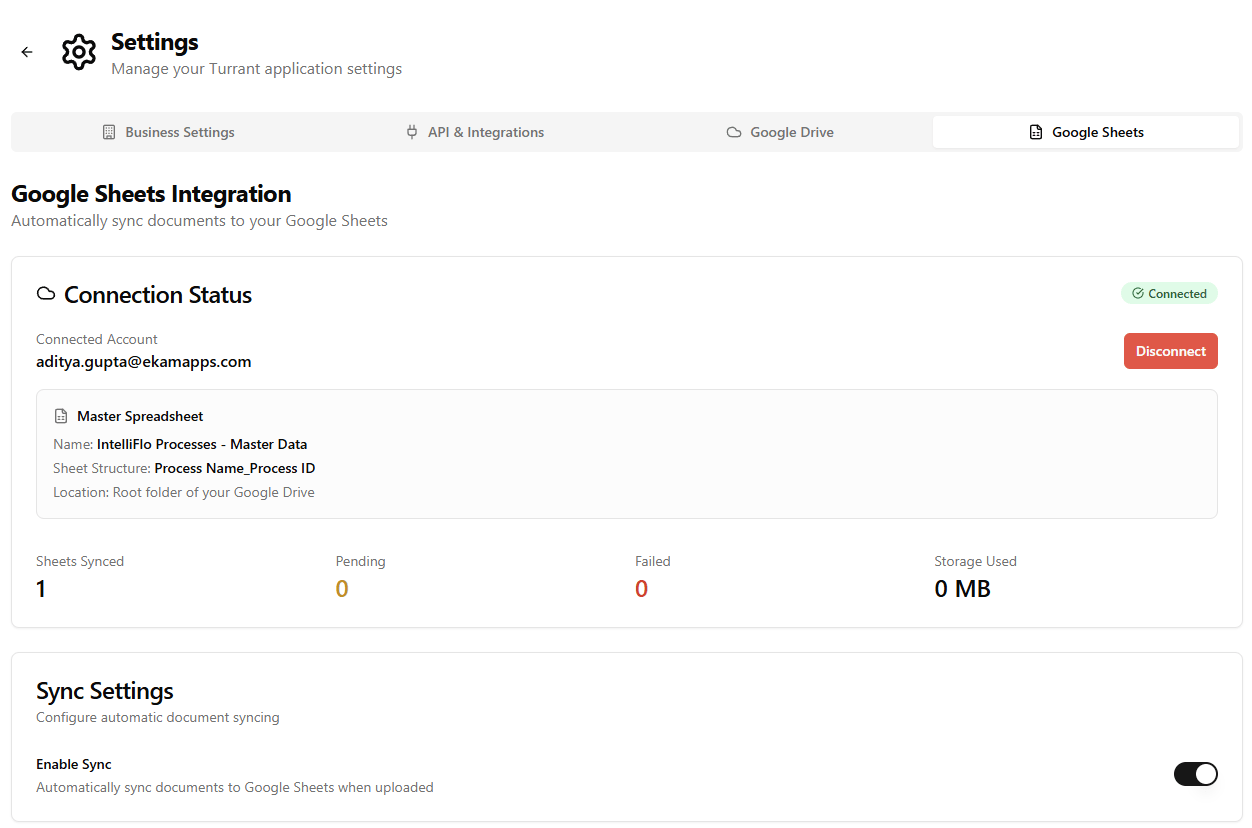The image size is (1252, 828).
Task: Click the building icon in Business Settings
Action: (x=109, y=132)
